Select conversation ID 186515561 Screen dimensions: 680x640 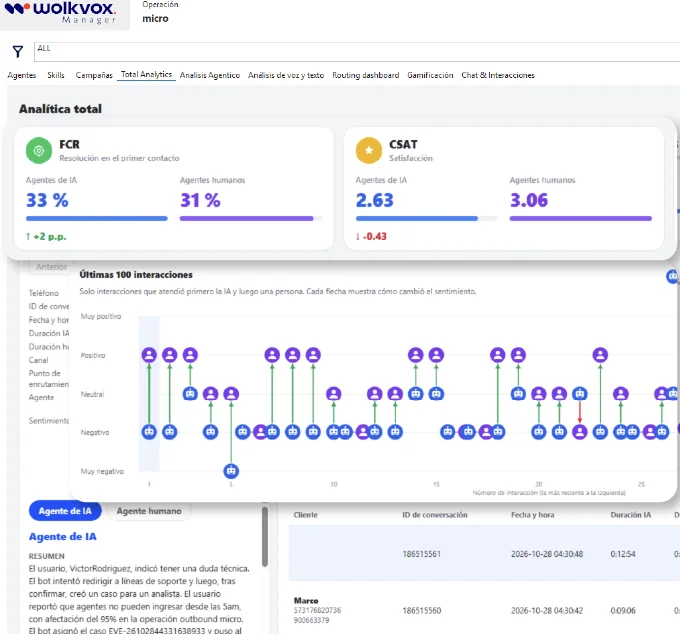pos(422,554)
